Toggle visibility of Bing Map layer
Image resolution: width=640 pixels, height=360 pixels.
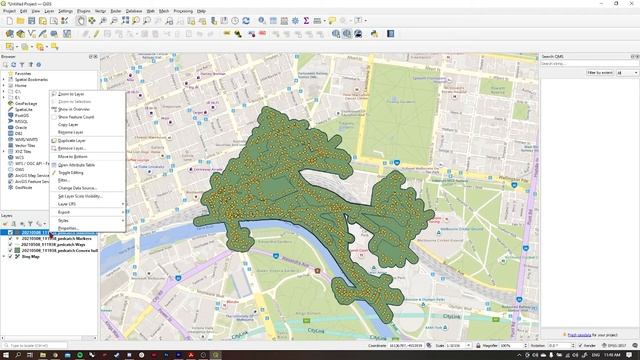tap(11, 256)
